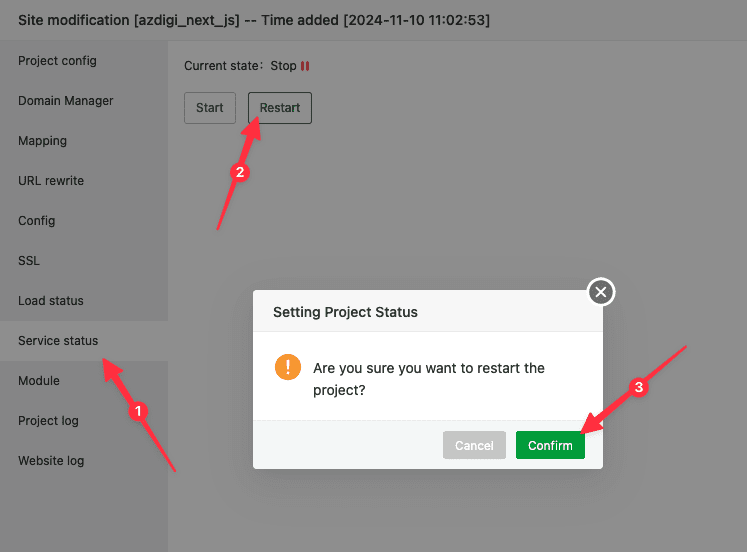Switch to the Domain Manager tab

(x=66, y=101)
